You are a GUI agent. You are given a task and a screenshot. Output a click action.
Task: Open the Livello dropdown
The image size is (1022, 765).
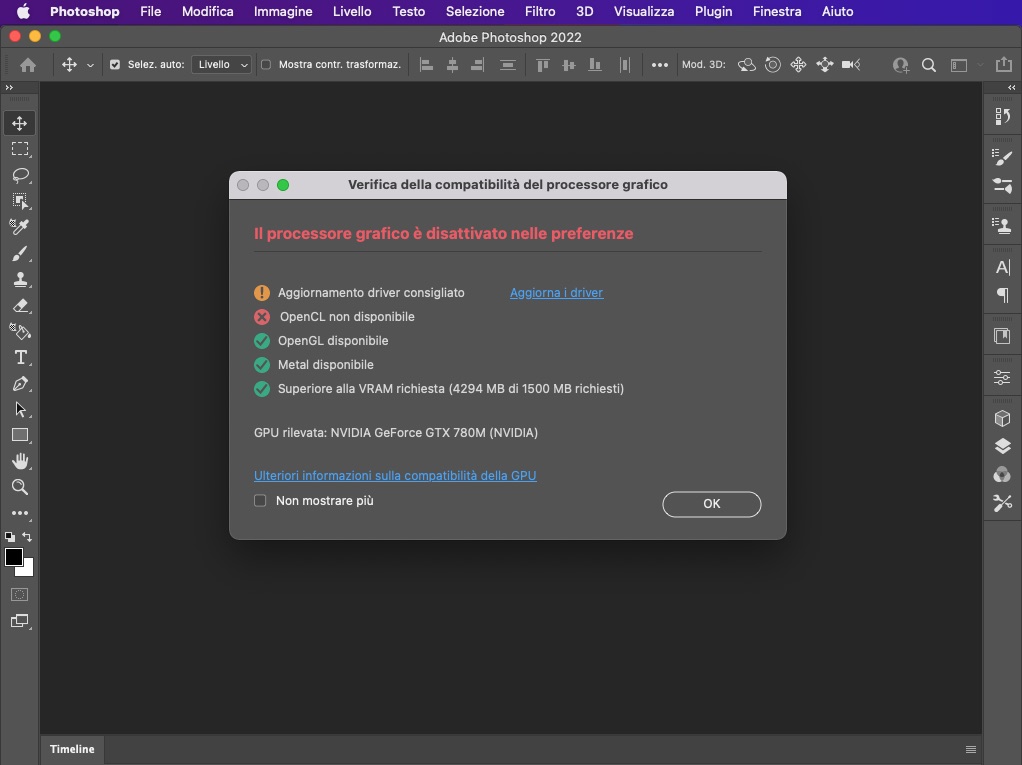click(x=222, y=65)
